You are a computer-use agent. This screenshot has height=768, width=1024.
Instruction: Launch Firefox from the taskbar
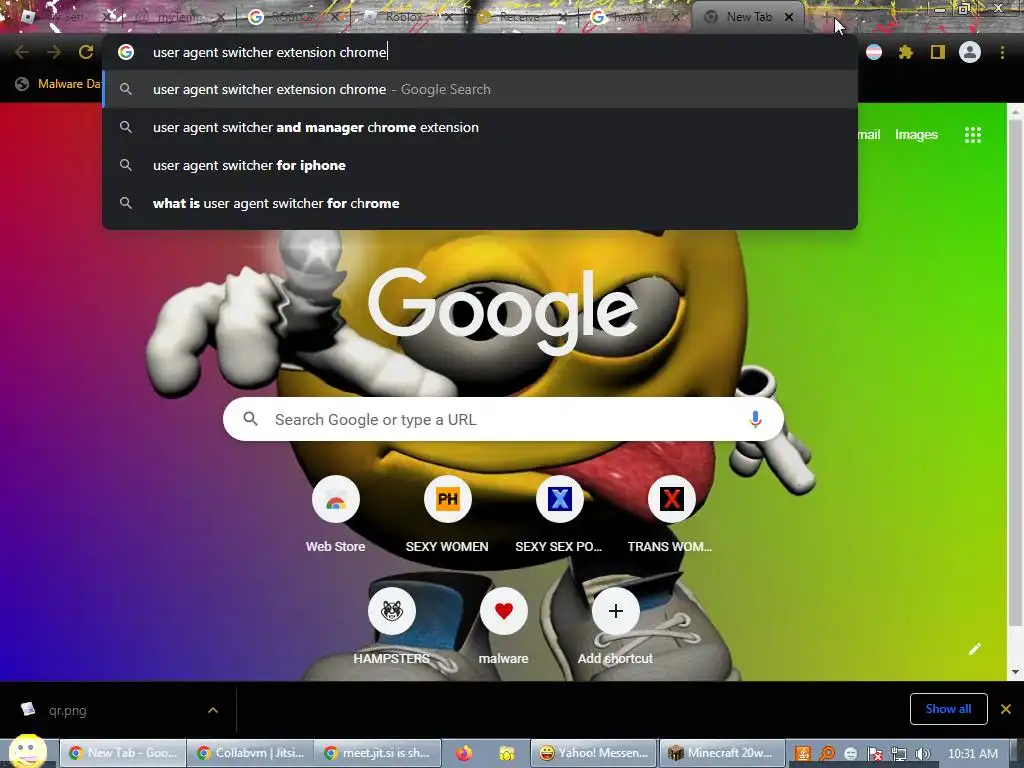(464, 753)
